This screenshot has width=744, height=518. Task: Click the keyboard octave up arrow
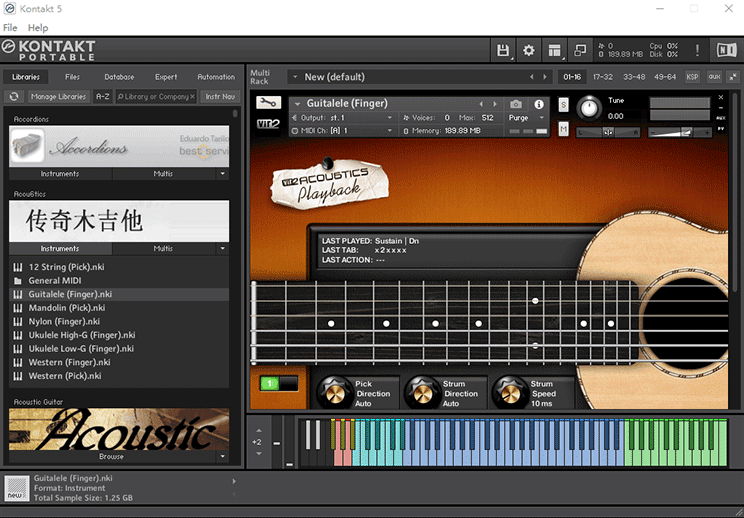259,431
